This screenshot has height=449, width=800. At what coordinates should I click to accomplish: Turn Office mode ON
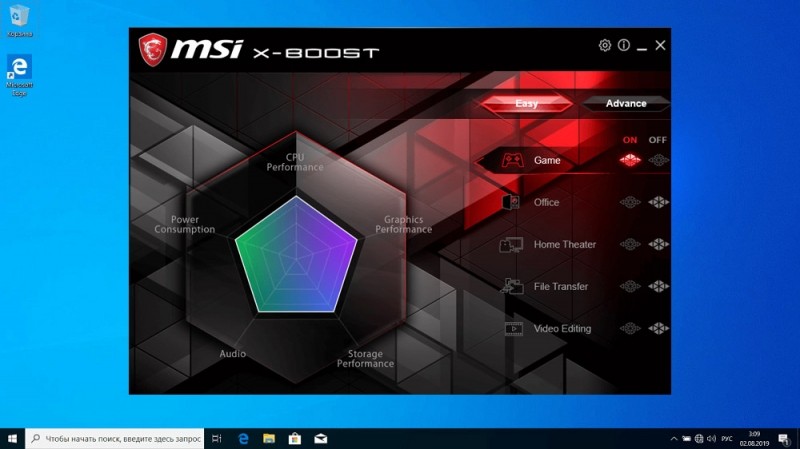tap(630, 202)
